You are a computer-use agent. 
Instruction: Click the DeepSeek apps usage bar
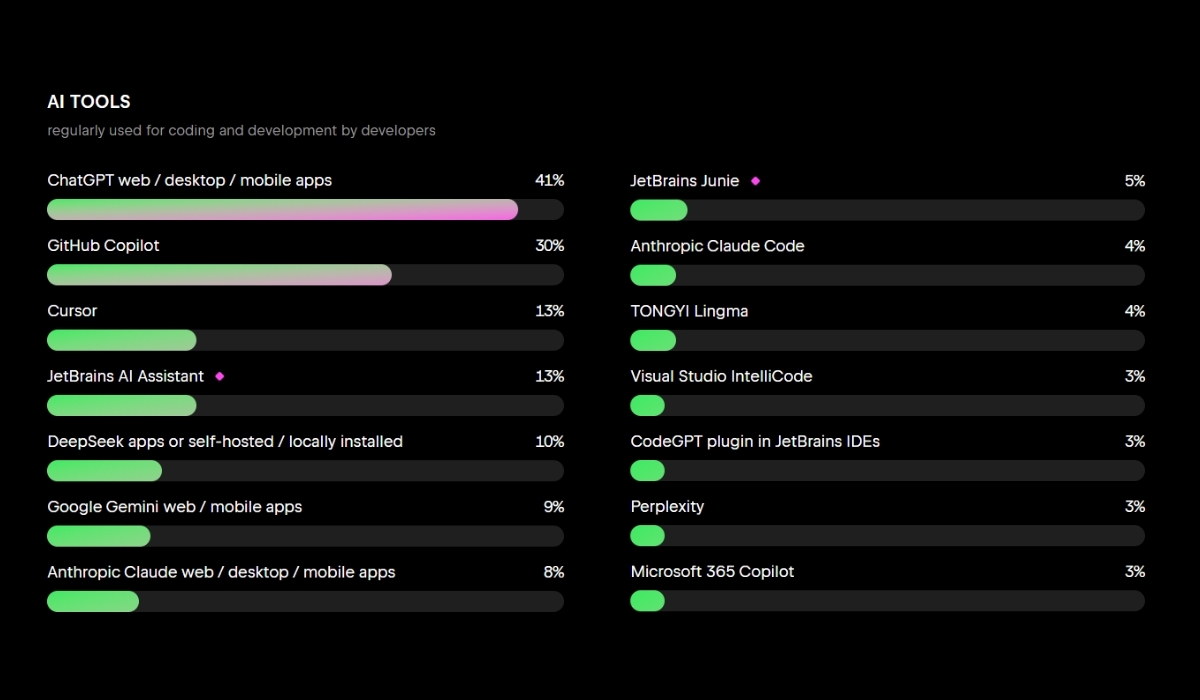click(x=305, y=471)
